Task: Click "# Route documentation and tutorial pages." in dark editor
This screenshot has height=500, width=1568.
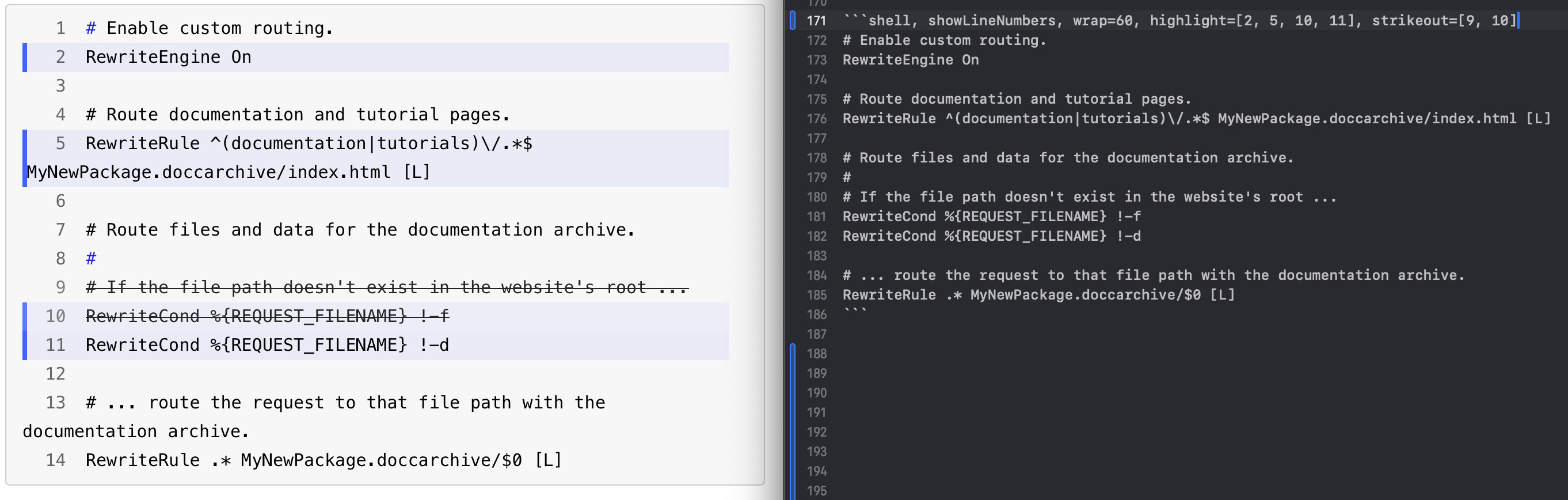Action: (1017, 99)
